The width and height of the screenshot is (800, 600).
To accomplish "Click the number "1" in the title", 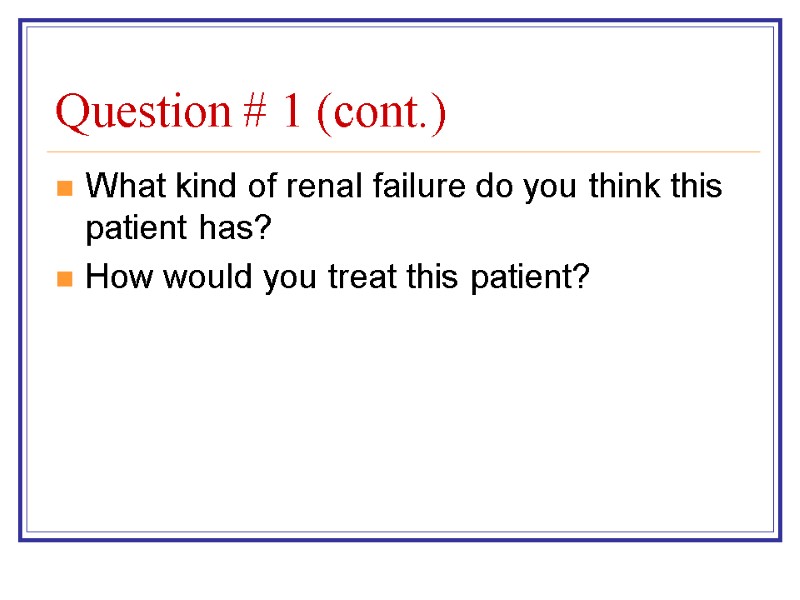I will tap(292, 113).
